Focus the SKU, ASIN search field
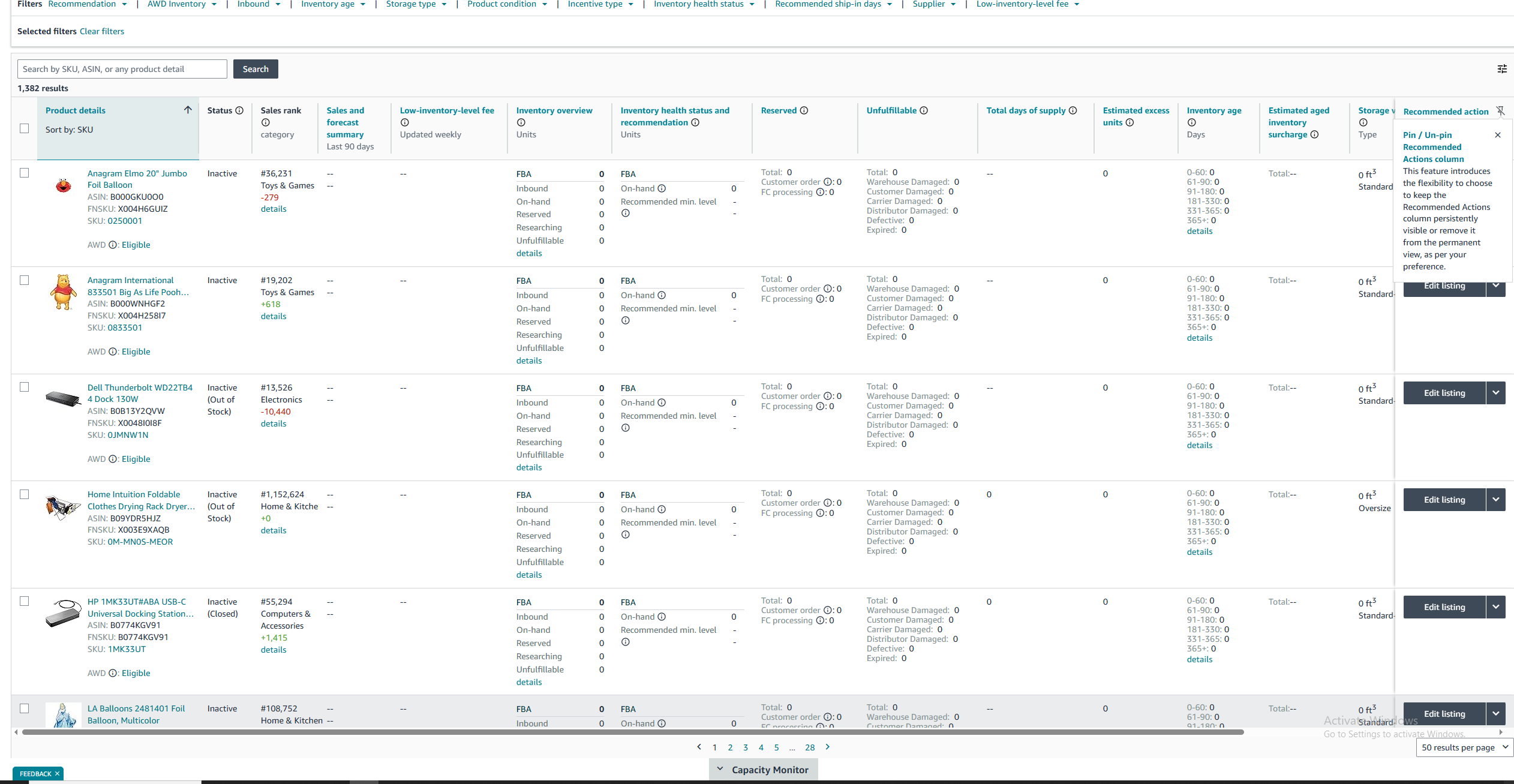The image size is (1514, 784). 122,69
